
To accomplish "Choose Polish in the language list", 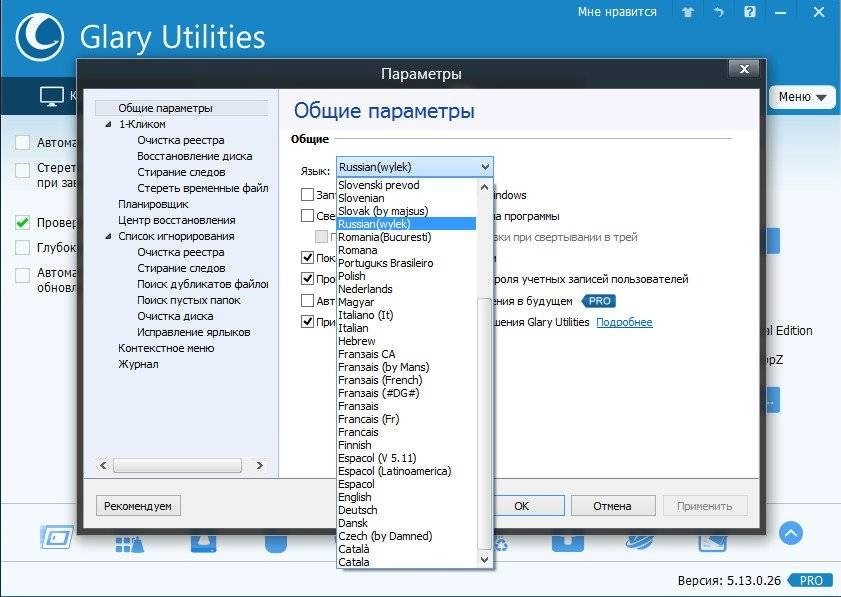I will tap(407, 276).
